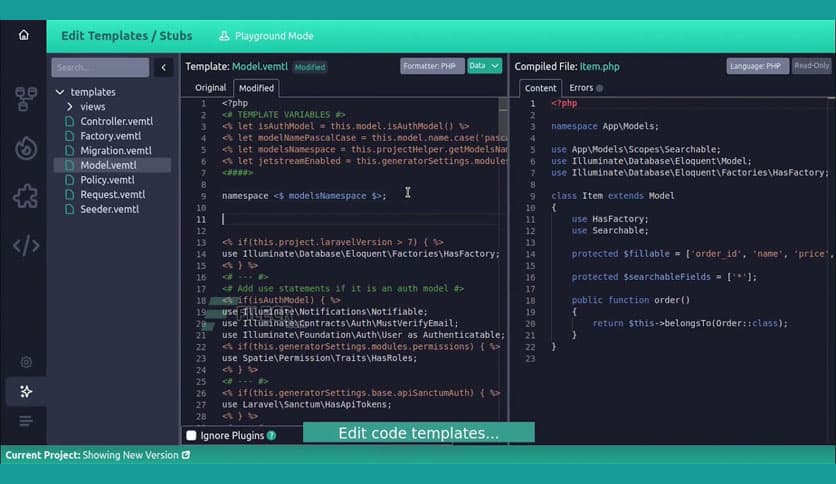Switch to the Original tab

tap(211, 87)
